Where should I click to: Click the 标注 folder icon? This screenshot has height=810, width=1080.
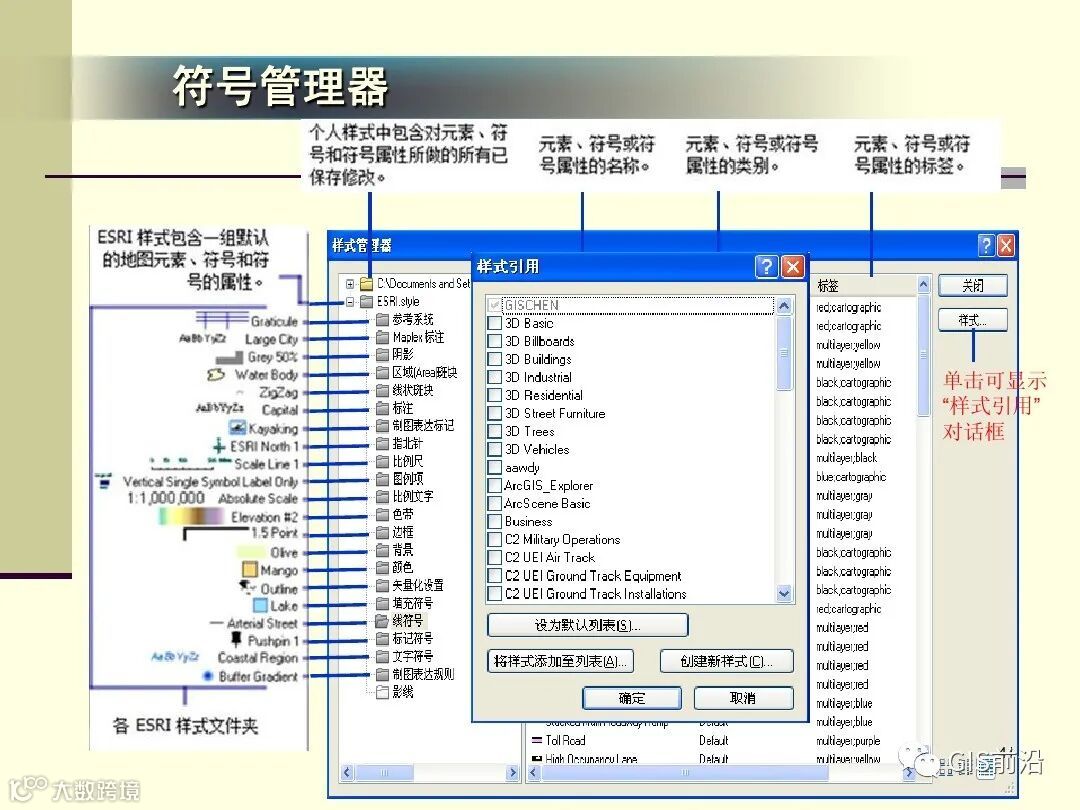click(x=382, y=408)
